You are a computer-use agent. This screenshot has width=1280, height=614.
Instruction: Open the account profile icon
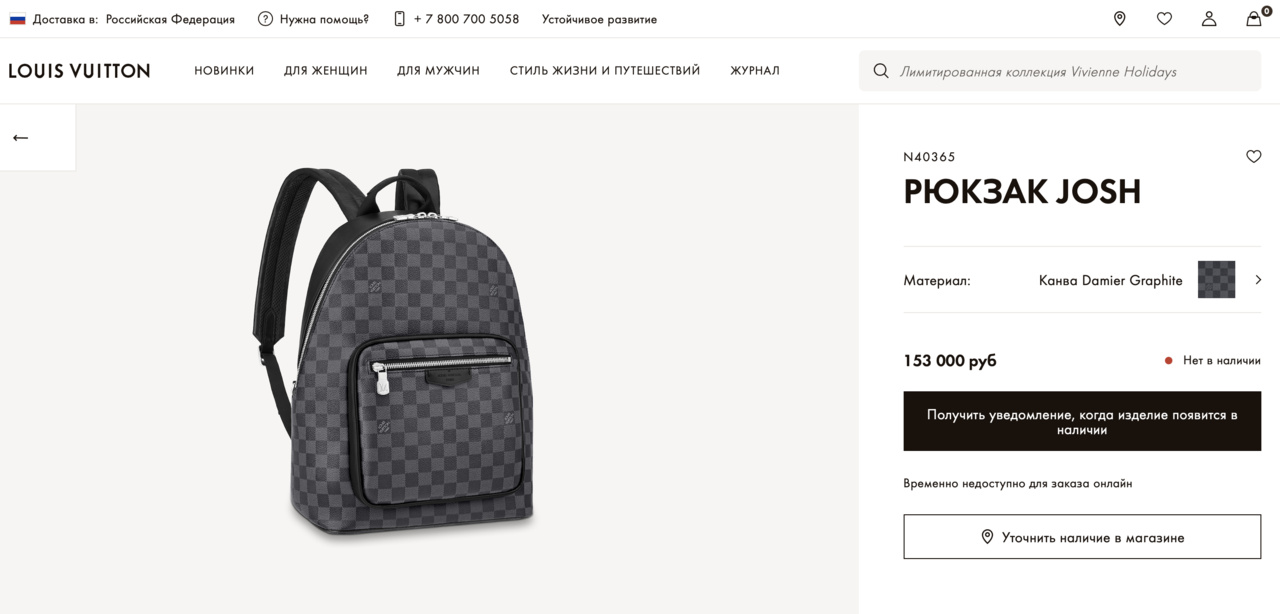[1209, 19]
